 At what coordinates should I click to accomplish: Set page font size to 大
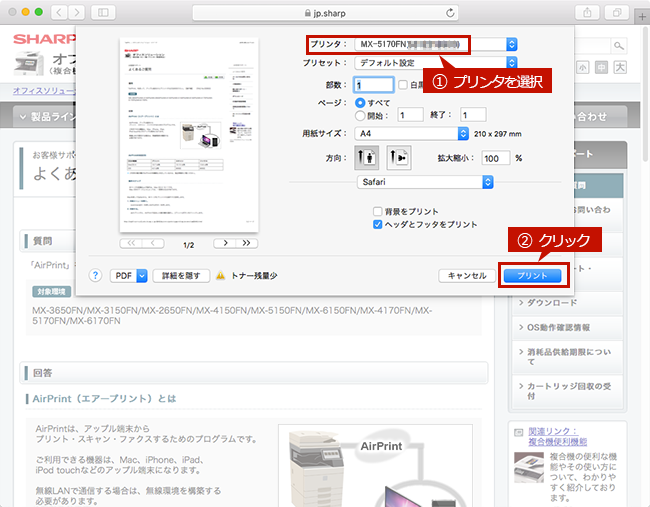click(620, 67)
